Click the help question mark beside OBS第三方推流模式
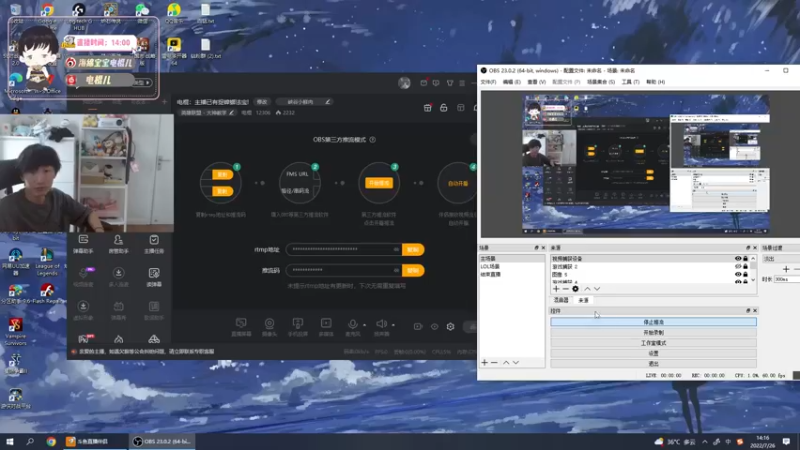Screen dimensions: 800x450 372,140
